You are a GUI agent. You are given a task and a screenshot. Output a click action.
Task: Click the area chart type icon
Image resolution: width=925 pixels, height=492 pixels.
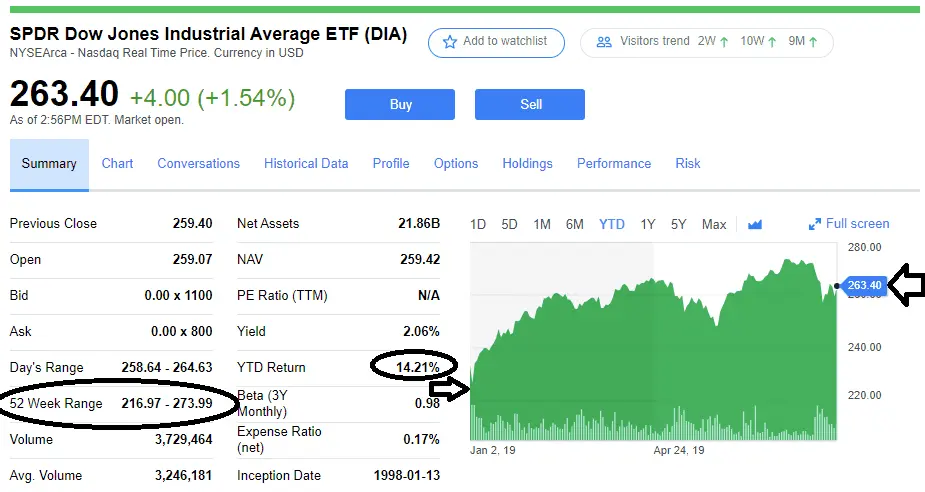(x=755, y=224)
